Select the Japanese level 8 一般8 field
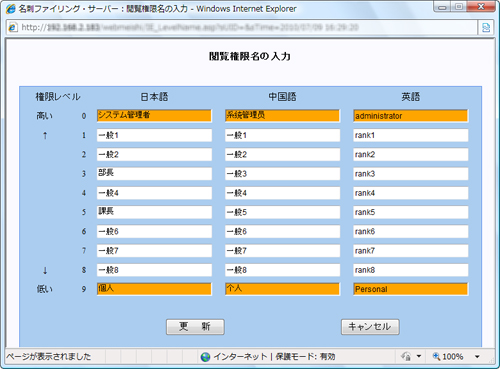Image resolution: width=500 pixels, height=369 pixels. click(154, 270)
